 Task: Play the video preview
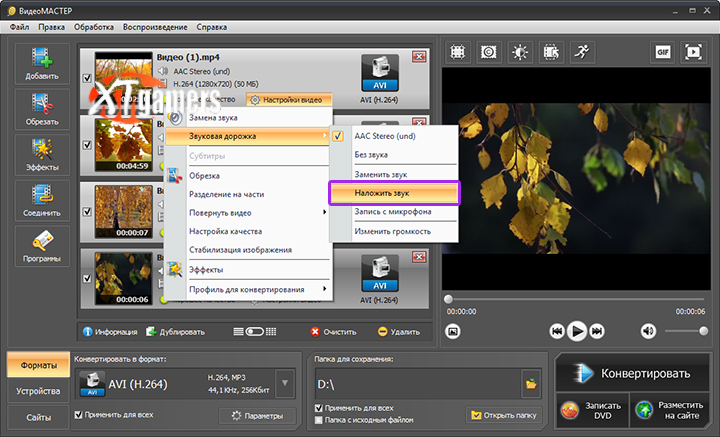coord(577,331)
